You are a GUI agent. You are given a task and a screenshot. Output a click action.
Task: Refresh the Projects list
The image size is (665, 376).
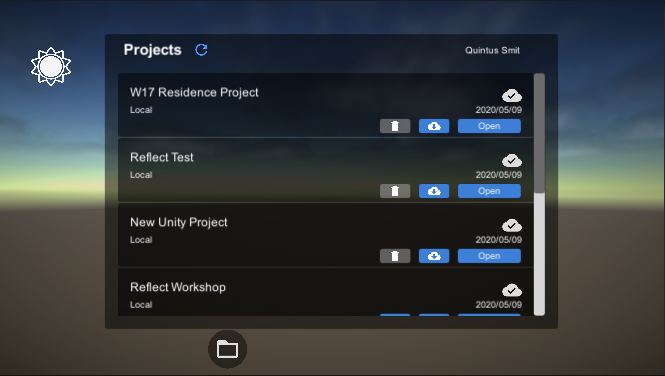pos(201,50)
